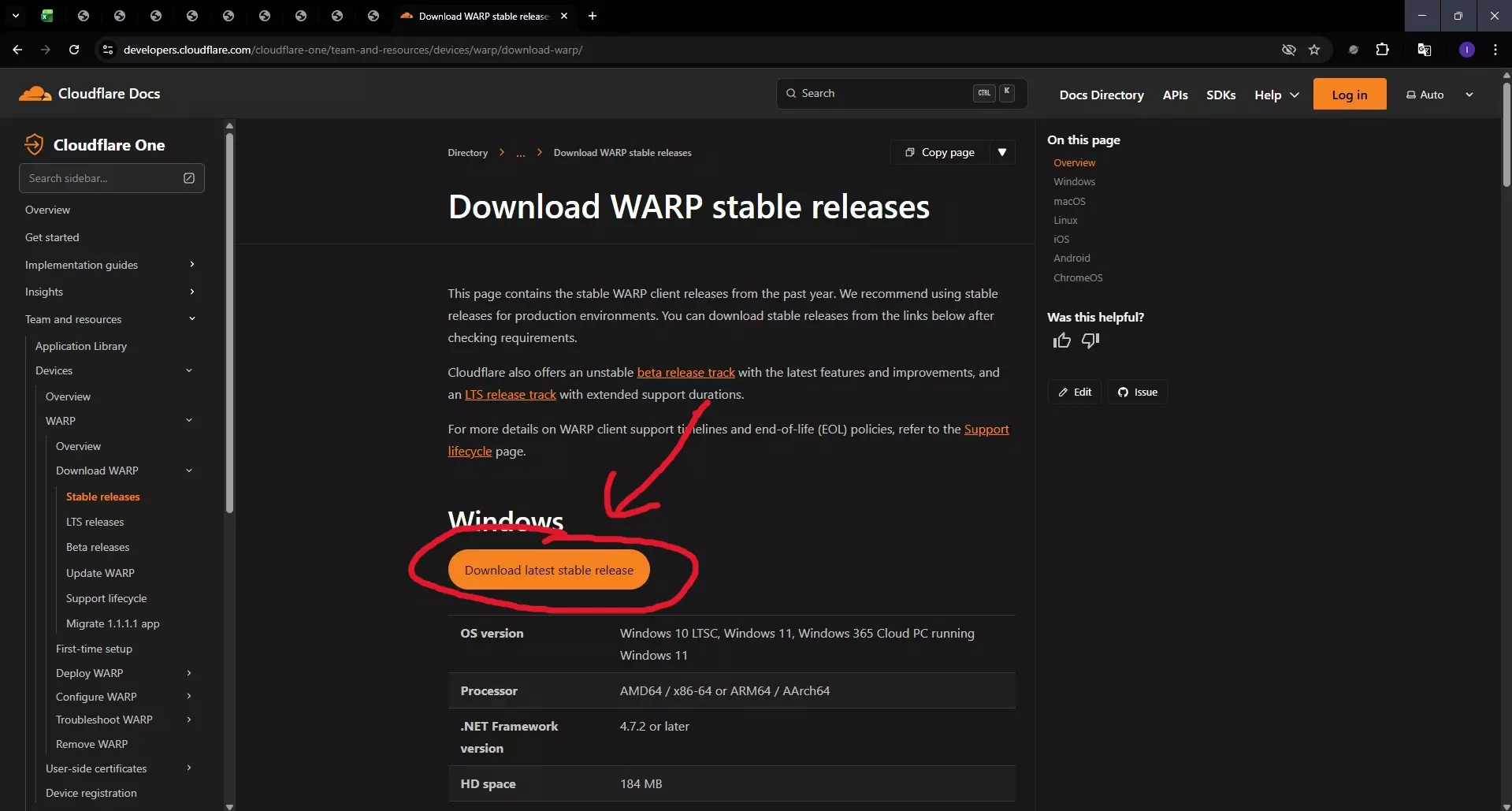Image resolution: width=1512 pixels, height=811 pixels.
Task: Open Application Library in sidebar
Action: point(81,346)
